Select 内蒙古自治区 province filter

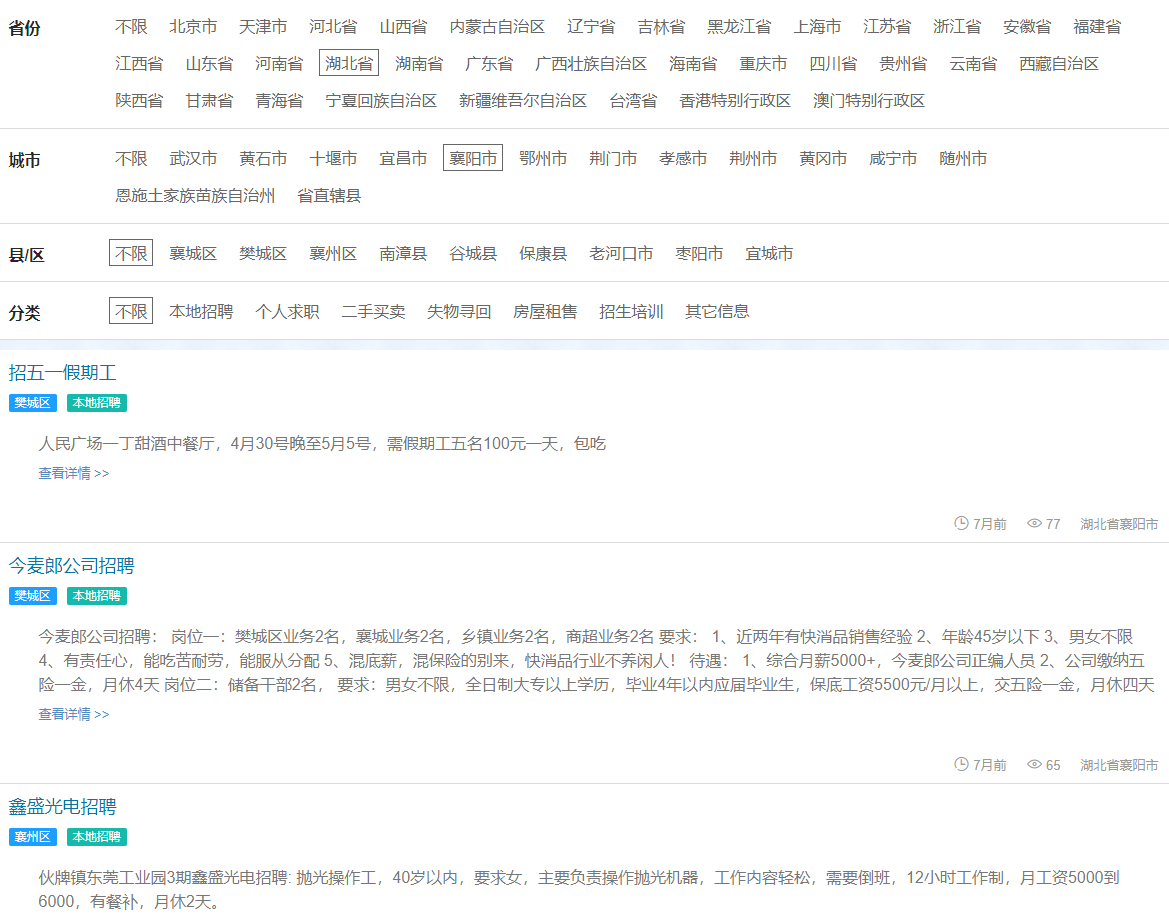[497, 27]
